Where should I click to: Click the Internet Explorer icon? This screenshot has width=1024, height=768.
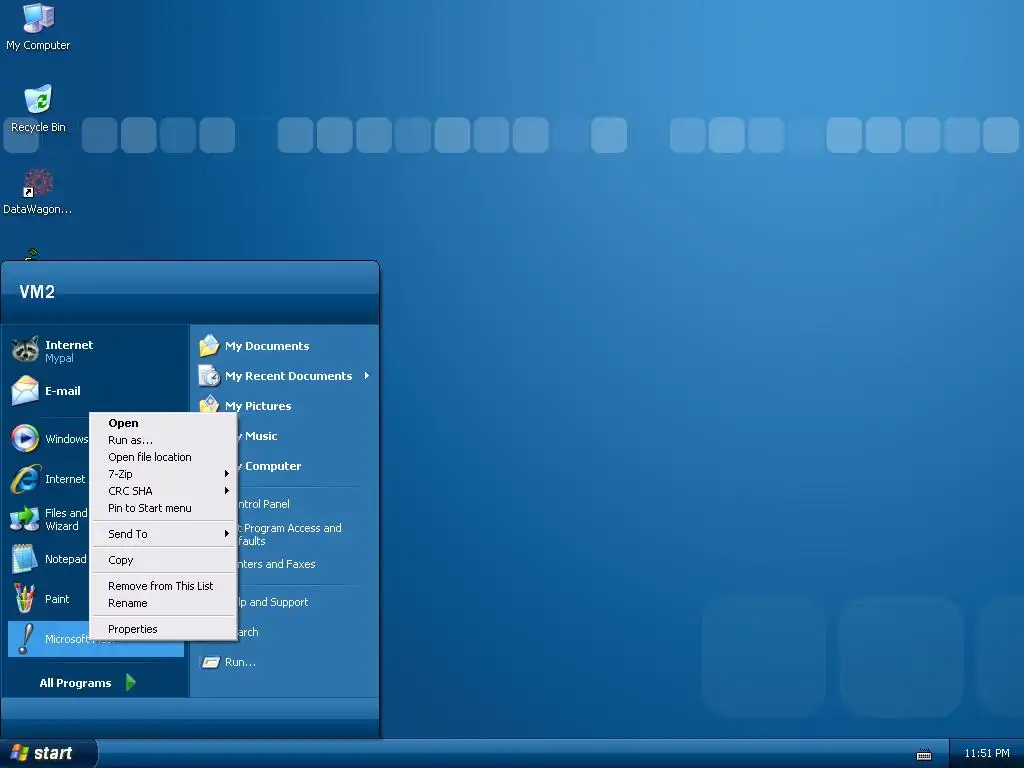pos(25,479)
